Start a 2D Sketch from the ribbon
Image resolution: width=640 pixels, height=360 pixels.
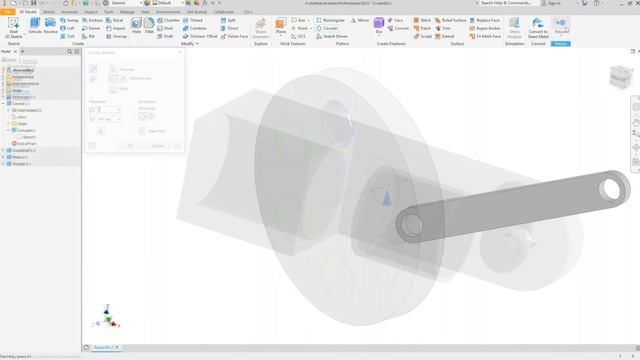pos(13,28)
